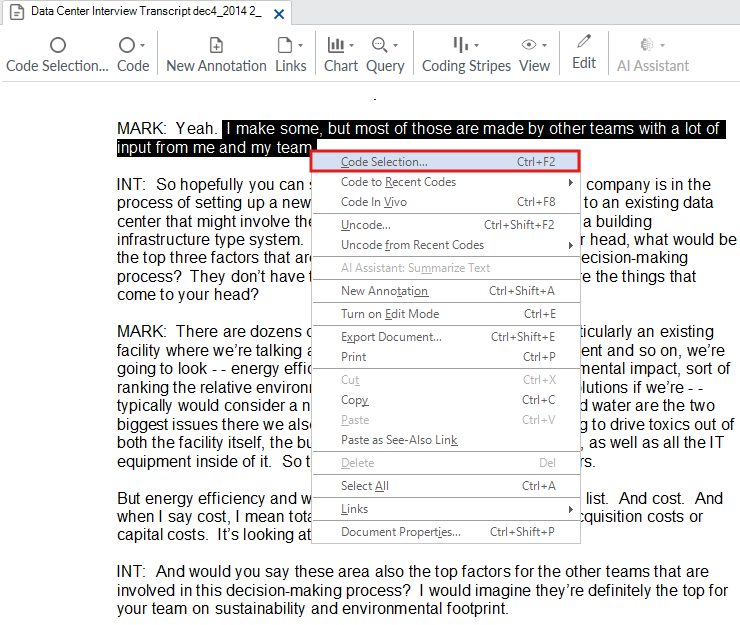Choose Uncode... from the context menu
This screenshot has width=740, height=625.
click(x=445, y=225)
